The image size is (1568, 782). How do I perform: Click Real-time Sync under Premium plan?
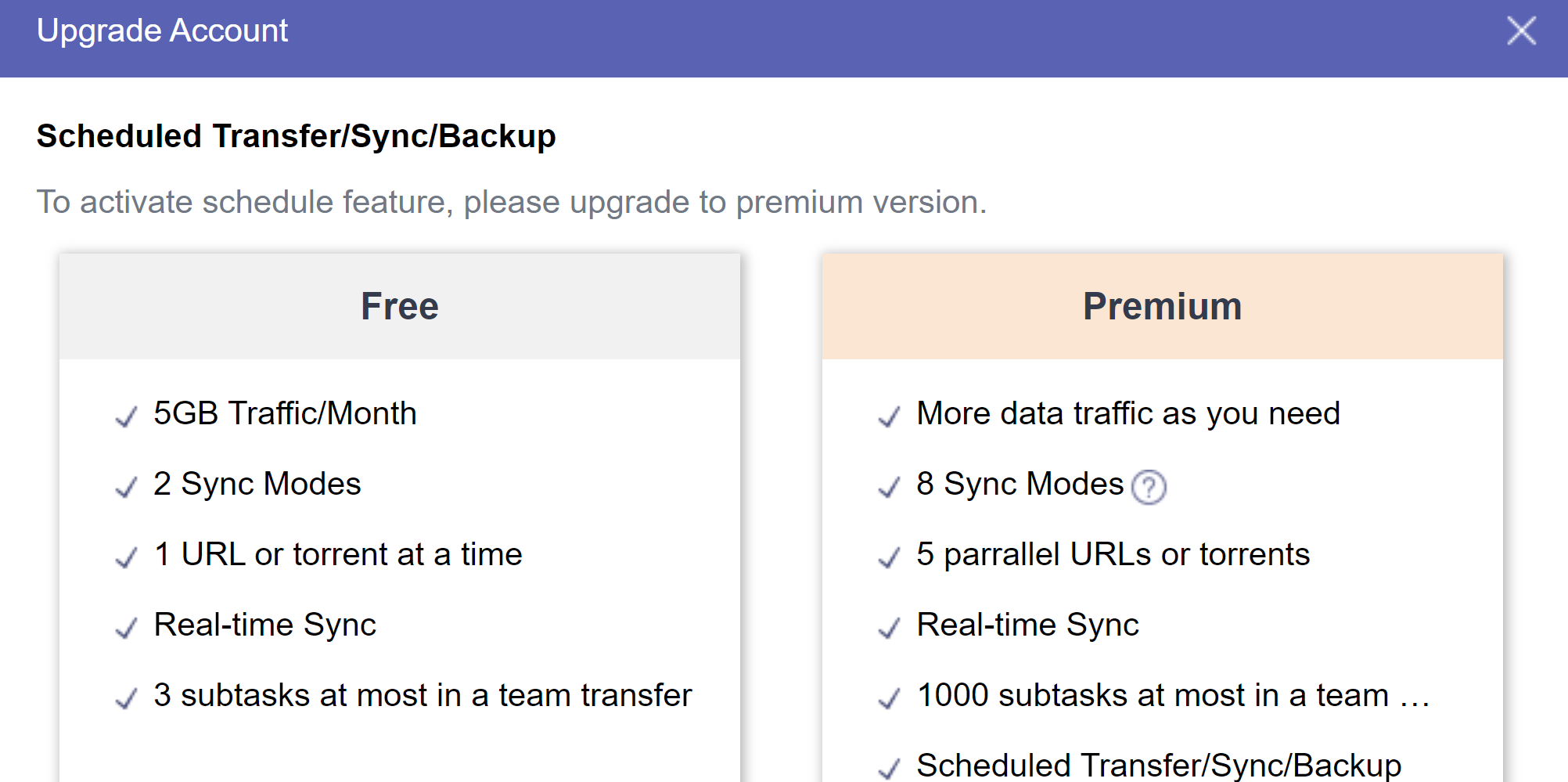click(1027, 625)
